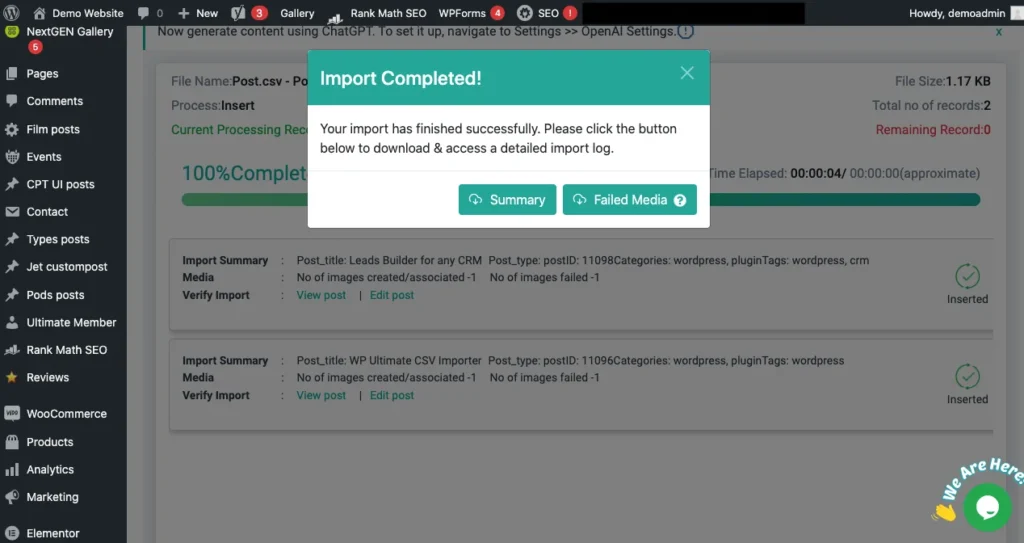This screenshot has width=1024, height=543.
Task: Open Edit post for WP Ultimate CSV Importer
Action: tap(392, 395)
